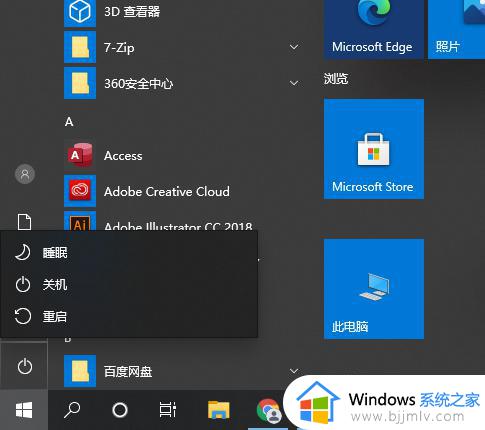The image size is (485, 430).
Task: Click the Power button in Start sidebar
Action: (24, 366)
